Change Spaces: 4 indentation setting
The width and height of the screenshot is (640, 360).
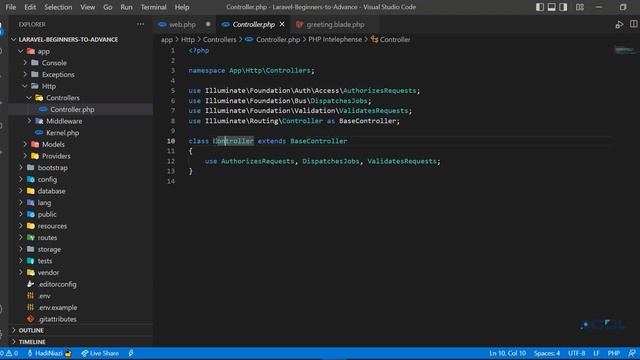pos(547,353)
